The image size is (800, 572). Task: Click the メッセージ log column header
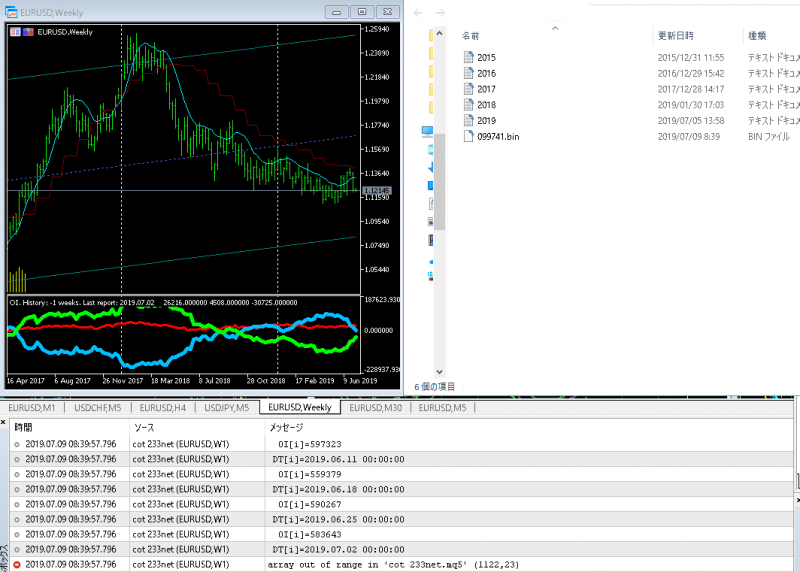(x=286, y=428)
